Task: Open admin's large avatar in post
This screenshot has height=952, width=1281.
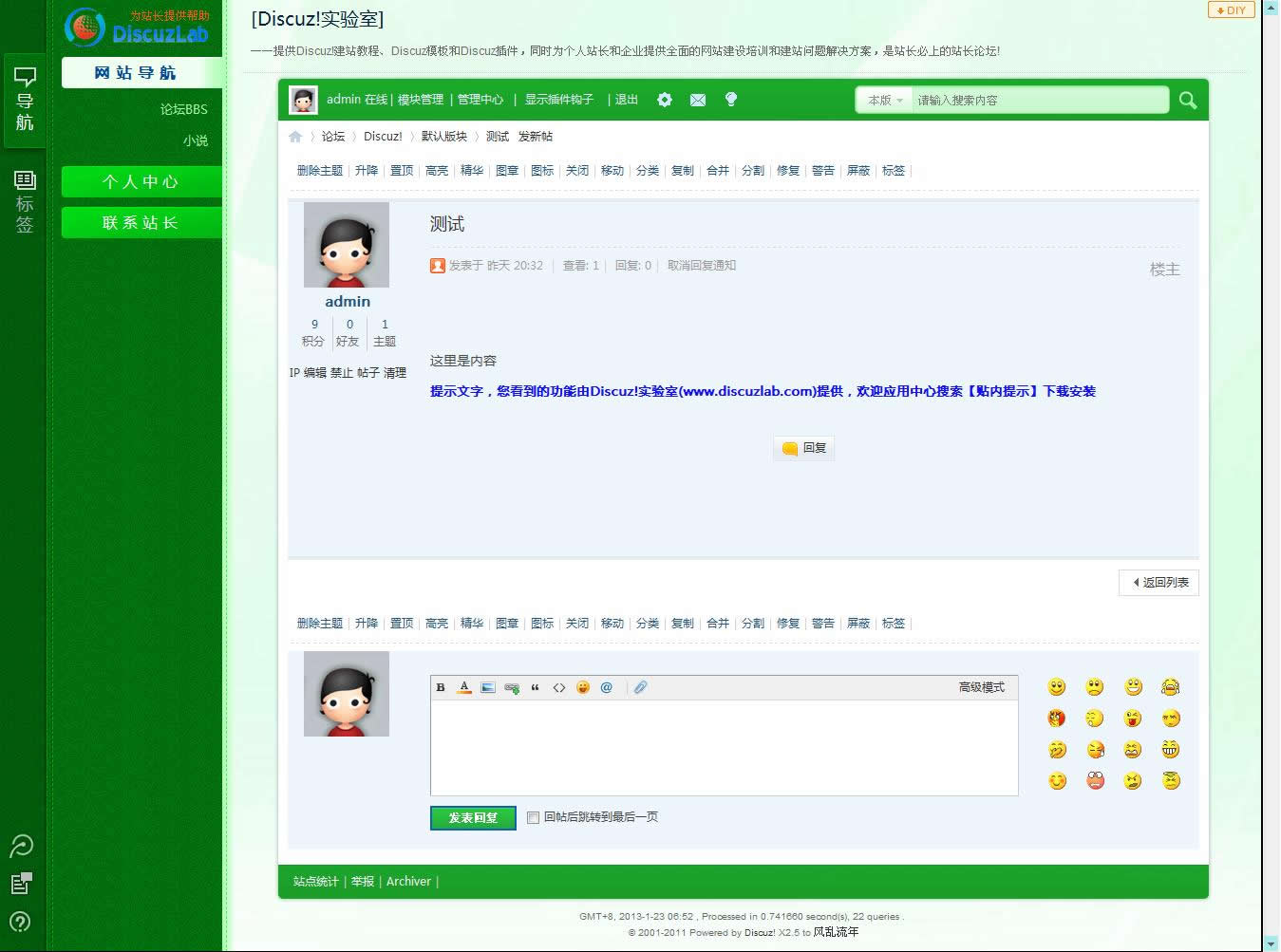Action: [347, 245]
